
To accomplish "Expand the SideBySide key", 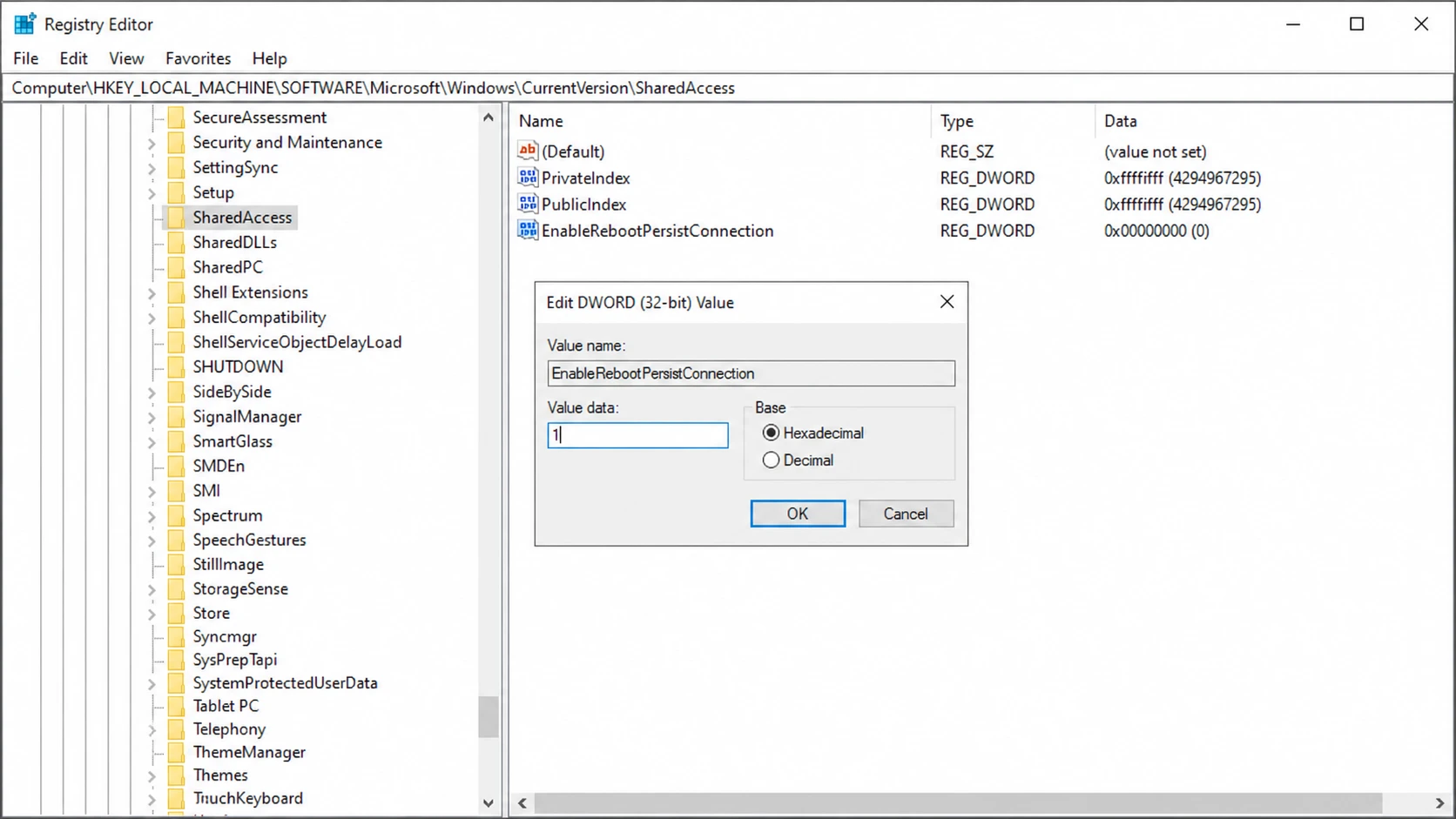I will (152, 393).
